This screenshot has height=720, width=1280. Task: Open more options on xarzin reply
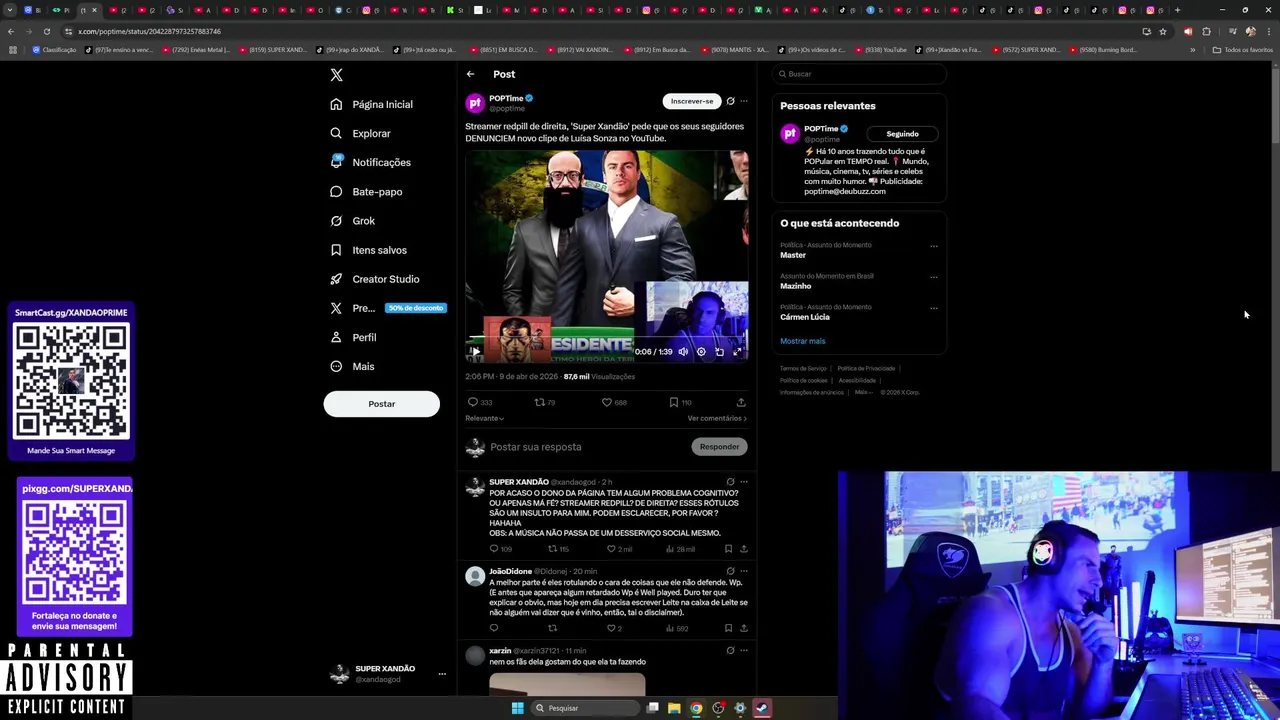(x=743, y=651)
